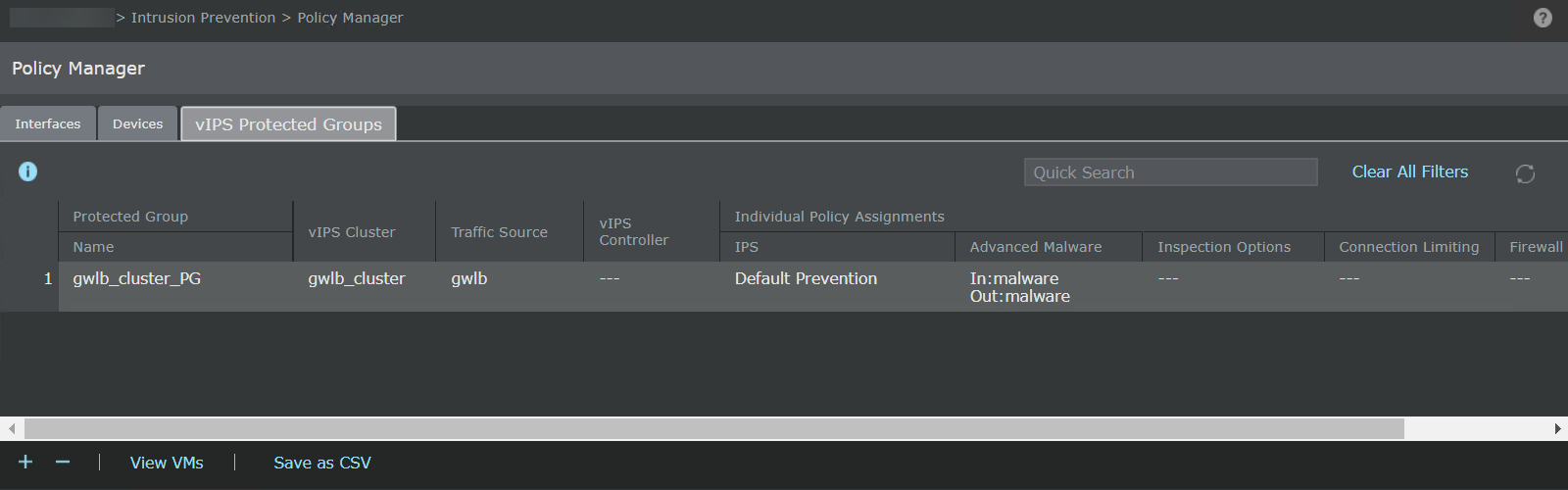Click the vIPS Controller dashes cell
The image size is (1568, 490).
[x=652, y=286]
